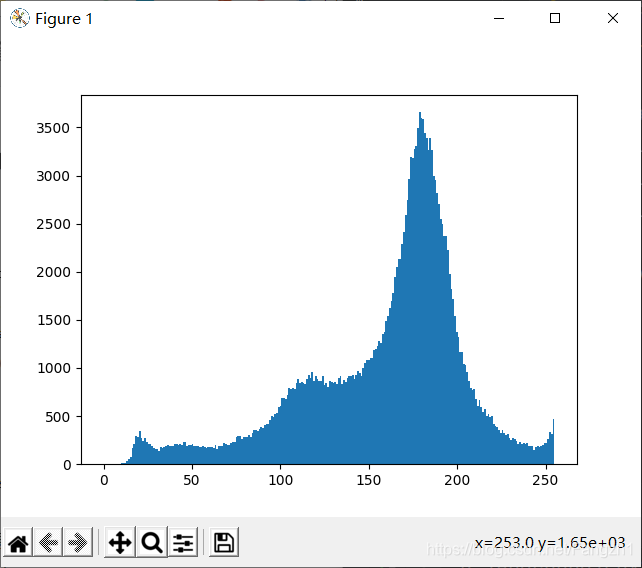This screenshot has width=642, height=568.
Task: Click the y-axis label 3000
Action: [53, 176]
